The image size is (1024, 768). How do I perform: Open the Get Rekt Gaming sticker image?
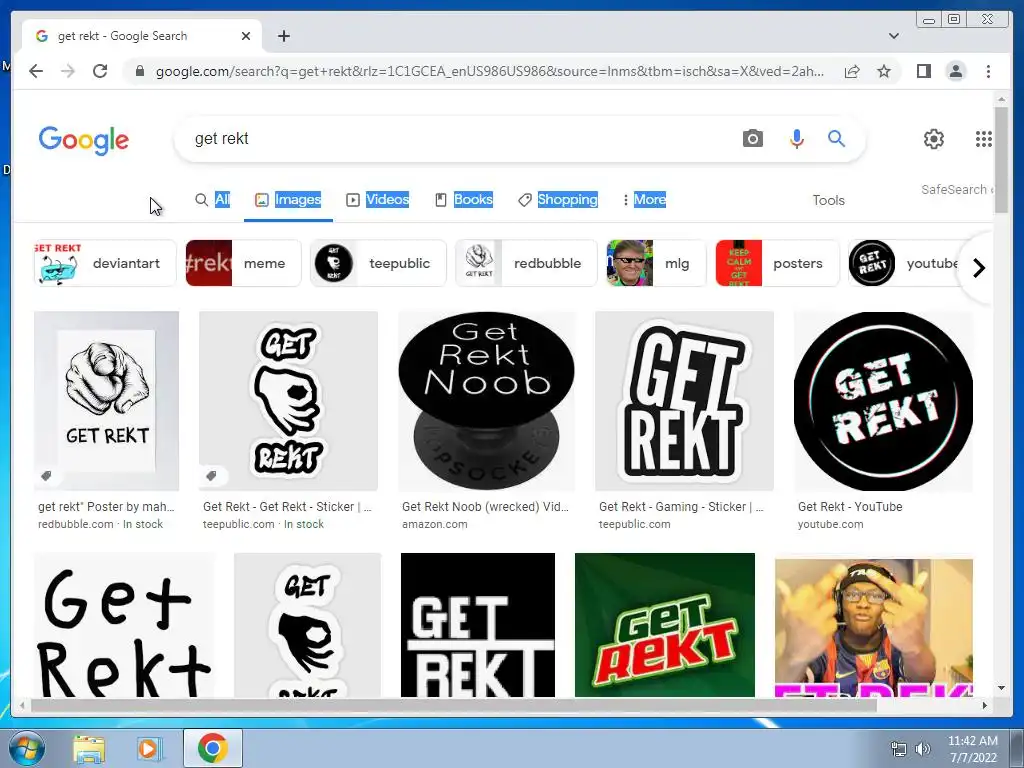click(x=684, y=401)
